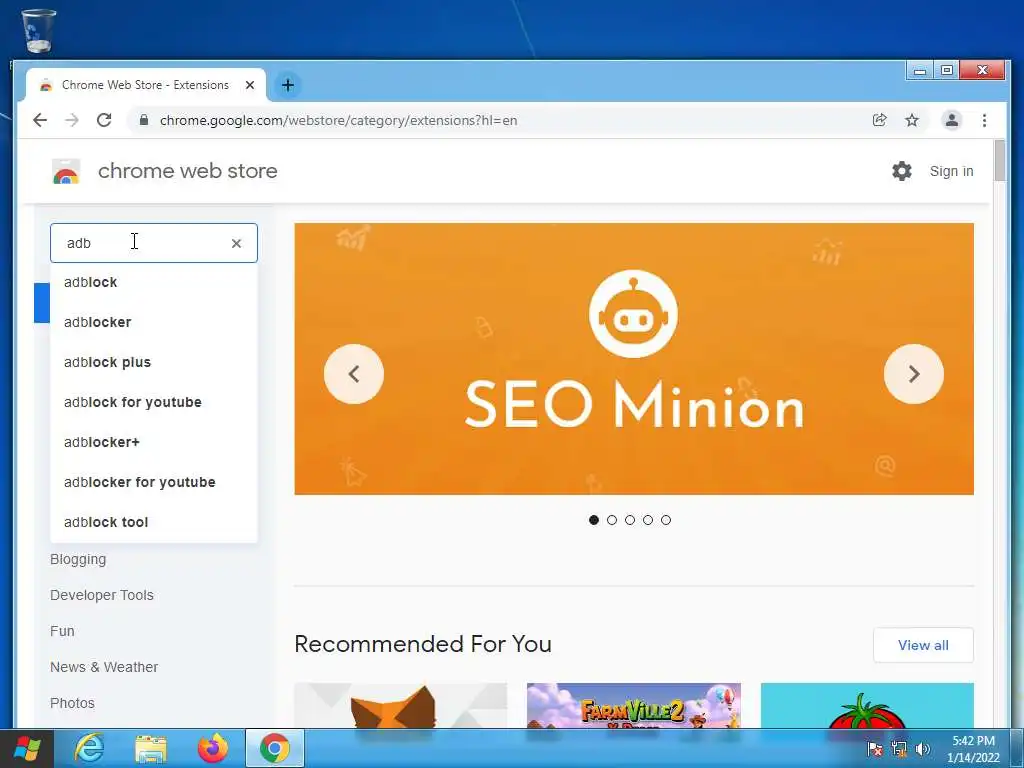Choose the 'adblock tool' suggestion
The image size is (1024, 768).
pos(153,522)
